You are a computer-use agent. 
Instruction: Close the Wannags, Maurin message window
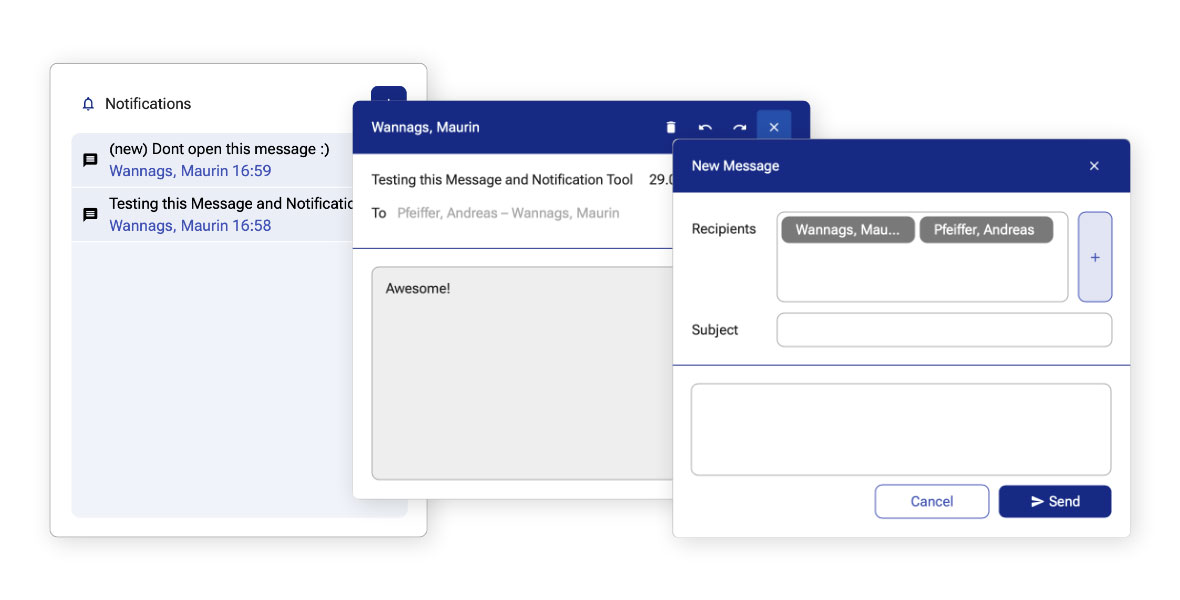coord(774,127)
